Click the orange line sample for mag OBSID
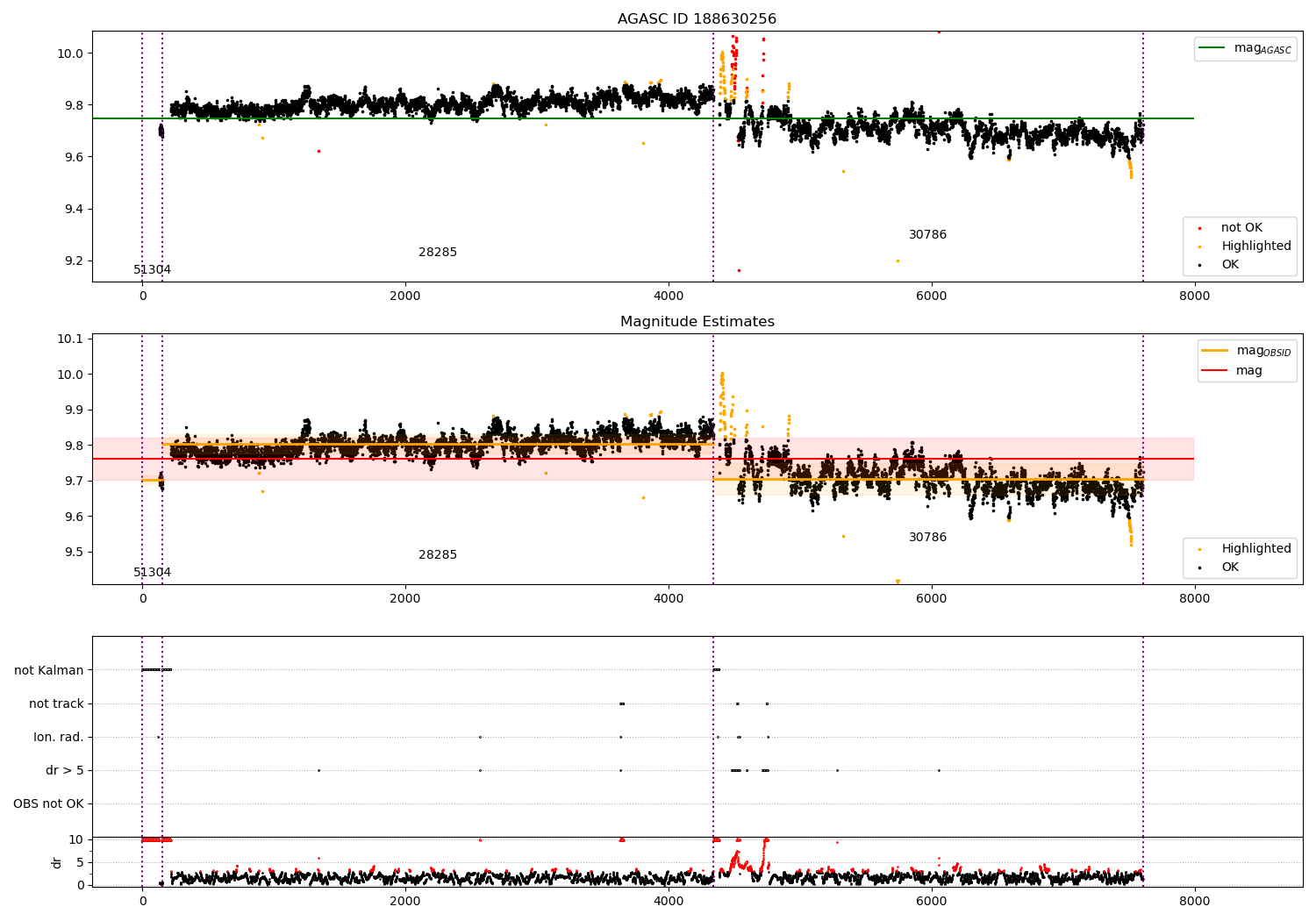This screenshot has width=1316, height=921. click(1215, 351)
